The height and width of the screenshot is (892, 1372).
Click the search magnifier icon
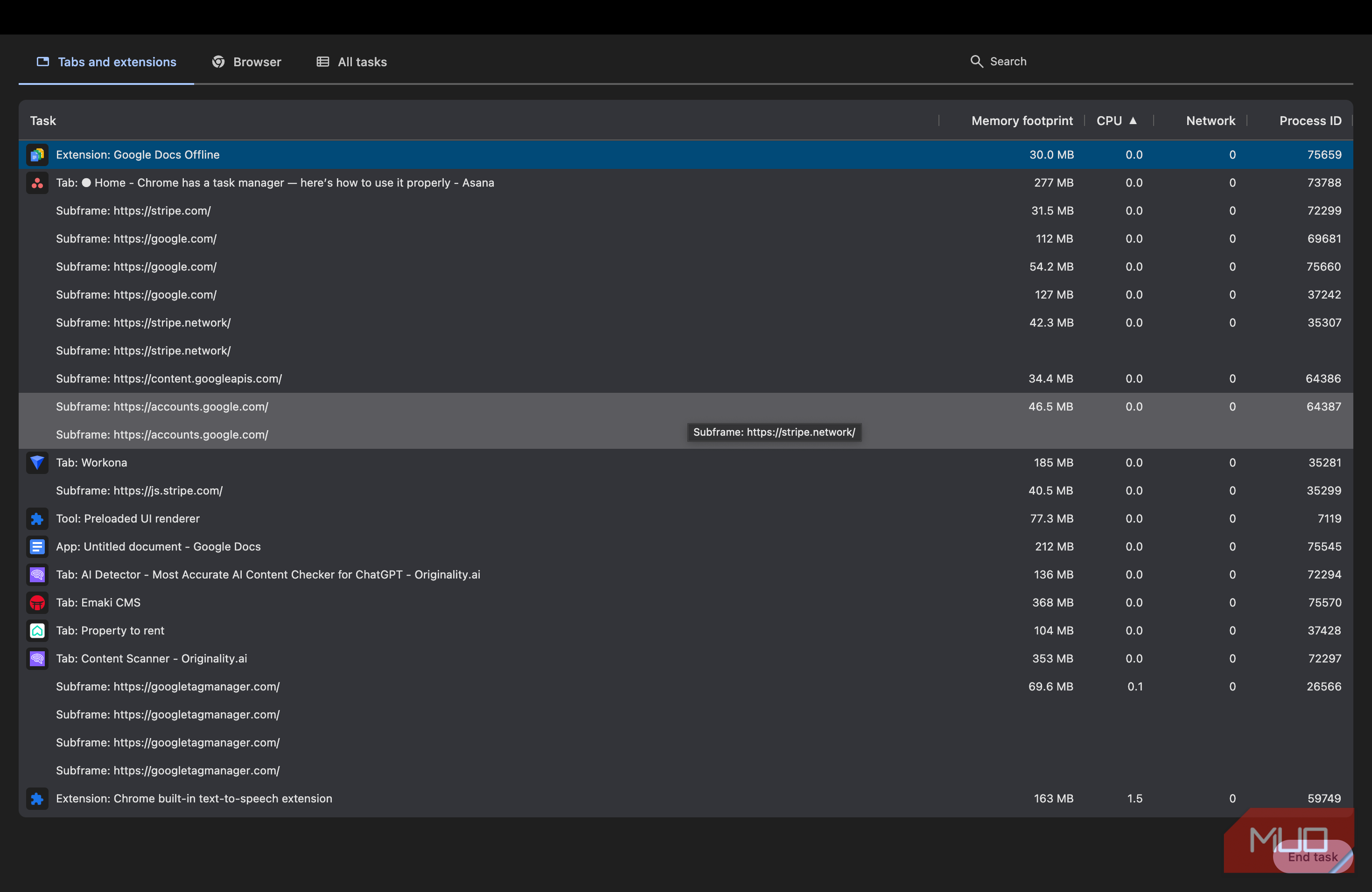tap(977, 62)
